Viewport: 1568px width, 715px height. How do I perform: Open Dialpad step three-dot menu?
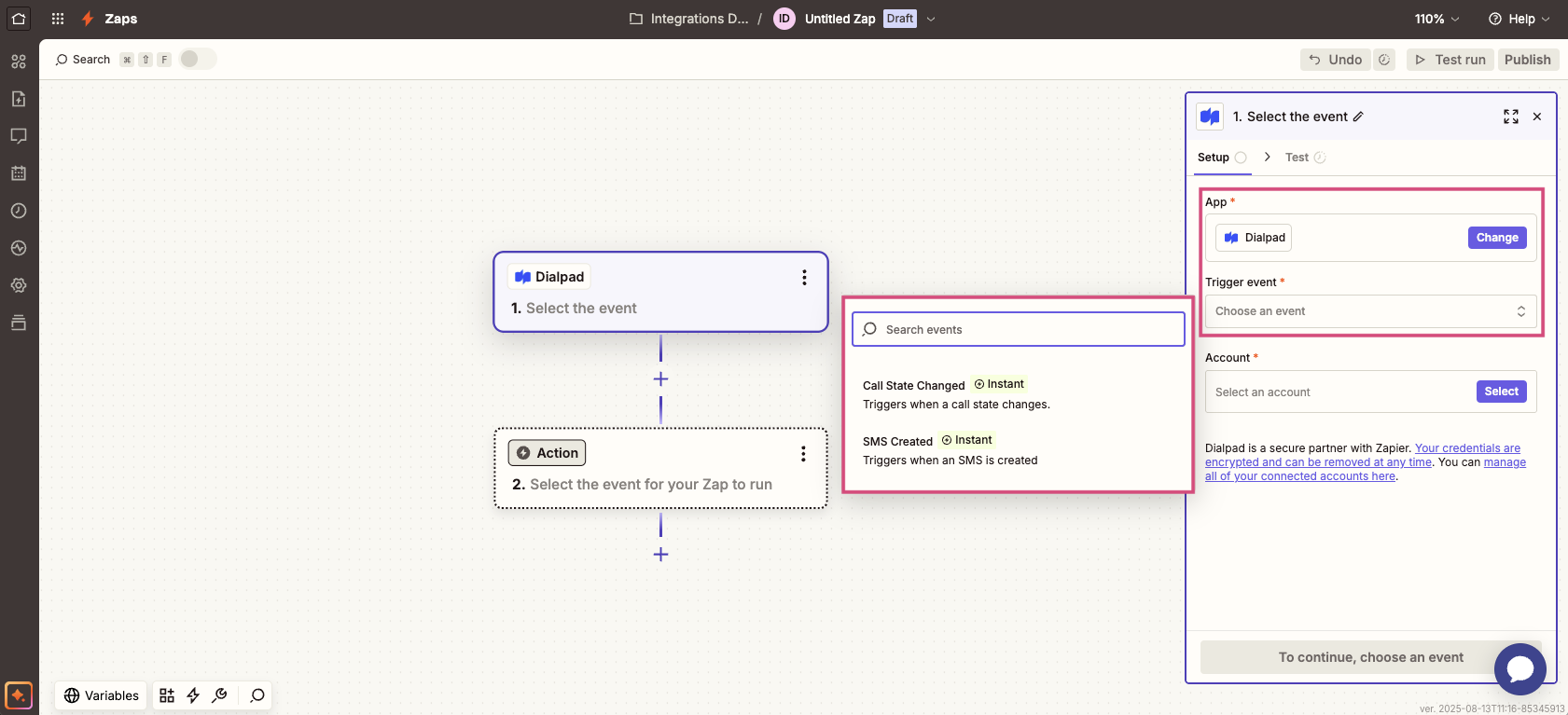(x=804, y=278)
